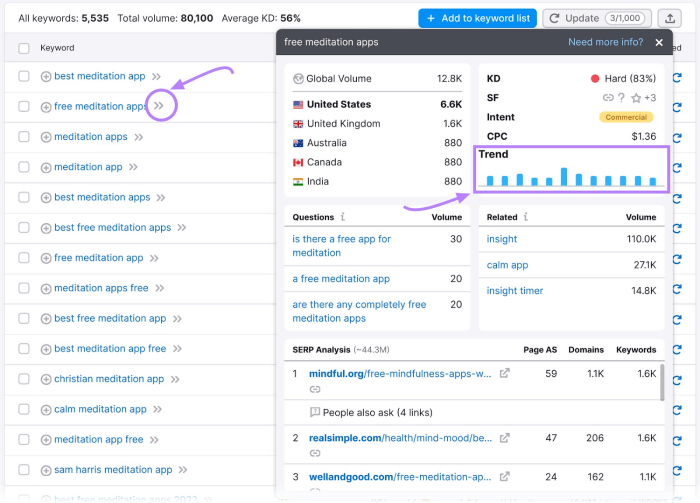Click the tallest bar in Trend chart
700x503 pixels.
564,177
